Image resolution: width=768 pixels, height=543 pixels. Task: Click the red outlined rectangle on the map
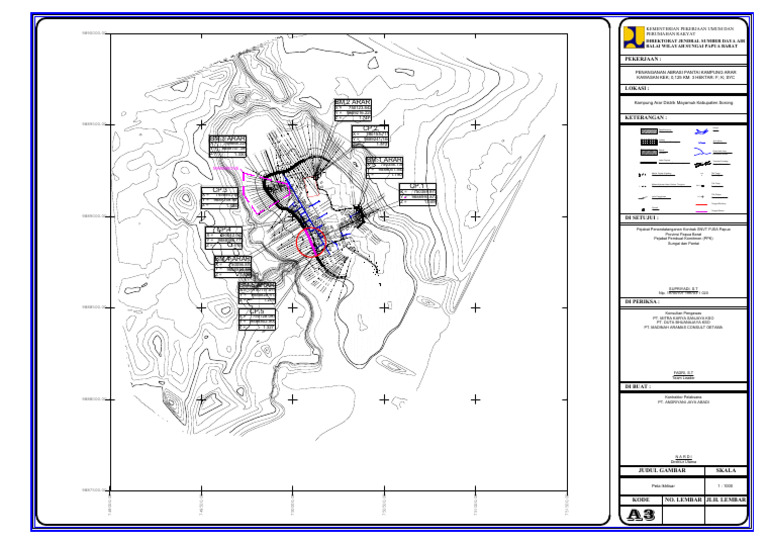[x=312, y=187]
